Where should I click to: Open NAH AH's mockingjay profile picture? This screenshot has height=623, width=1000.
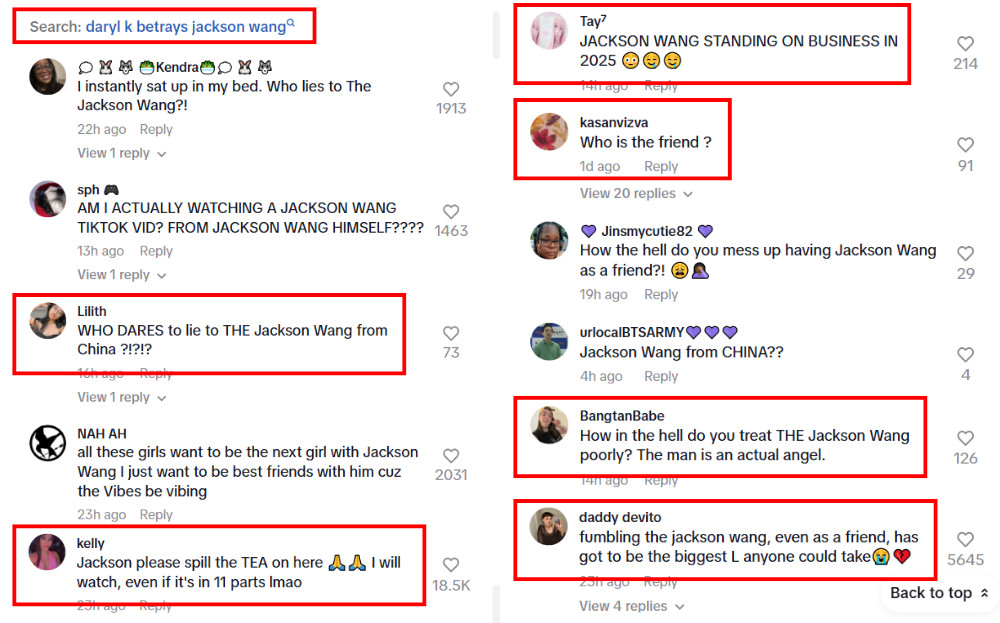pos(48,443)
